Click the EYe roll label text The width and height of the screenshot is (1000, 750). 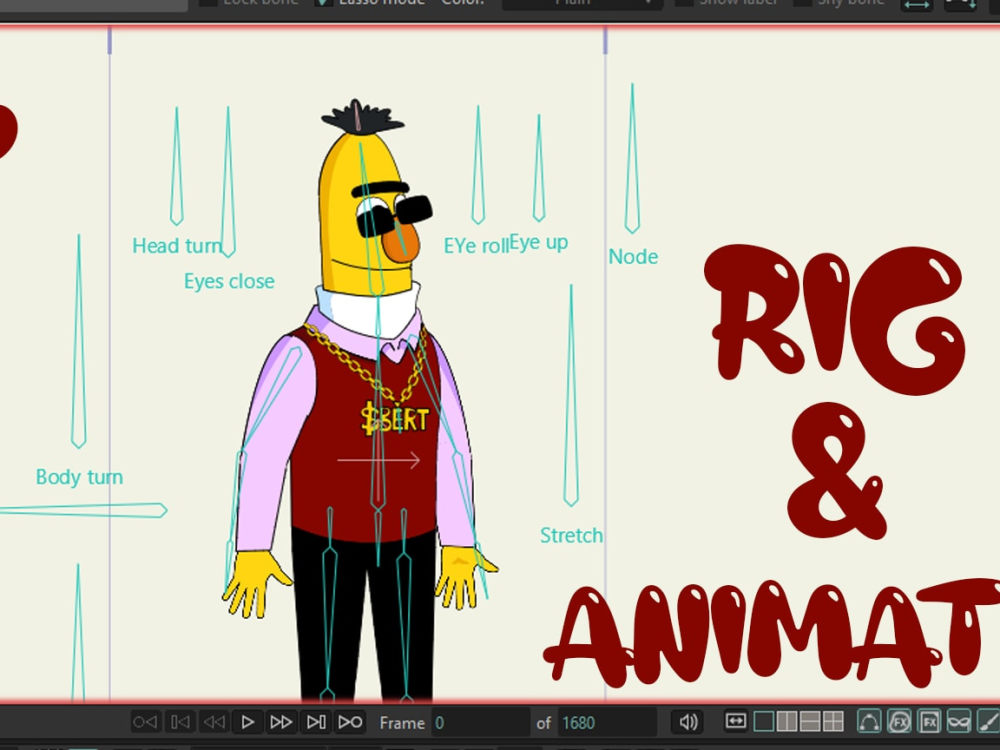click(x=476, y=246)
